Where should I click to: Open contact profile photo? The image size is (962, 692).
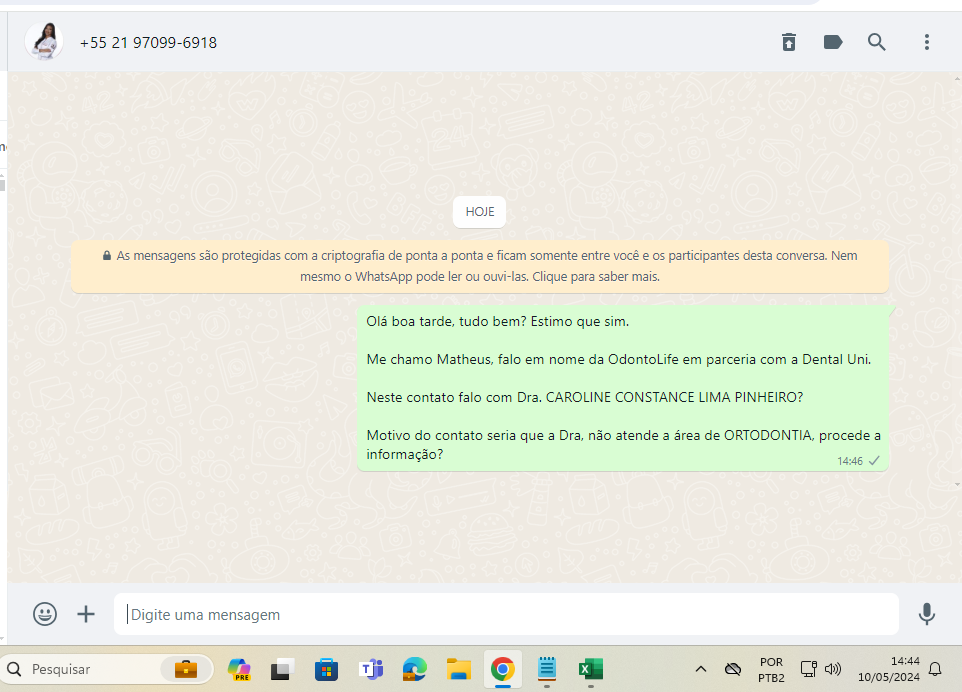[44, 42]
